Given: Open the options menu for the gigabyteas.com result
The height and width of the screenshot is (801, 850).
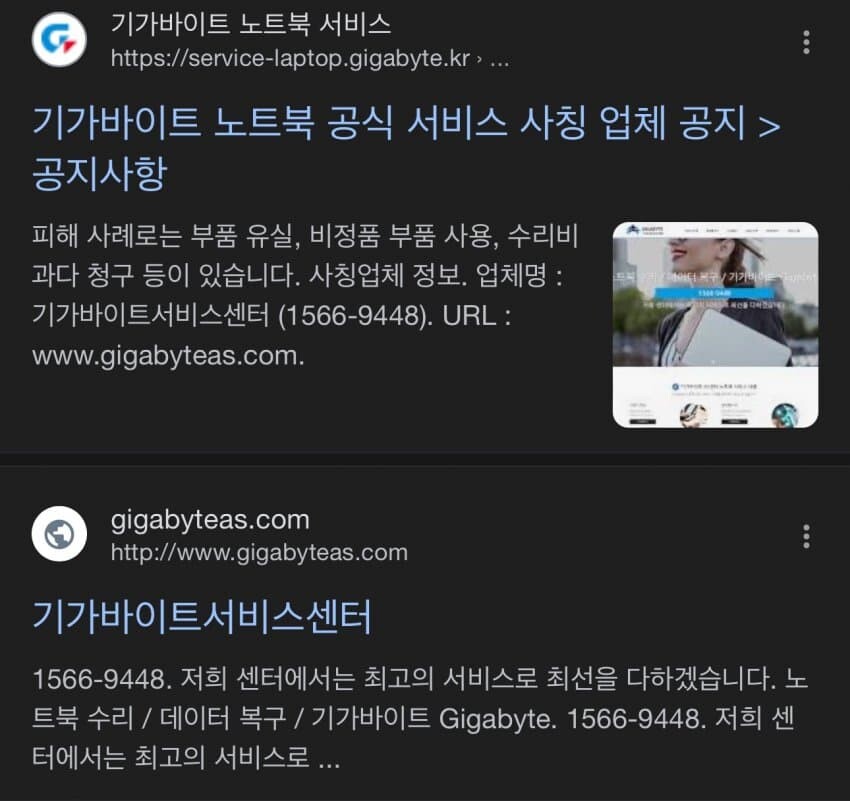Looking at the screenshot, I should click(x=806, y=536).
